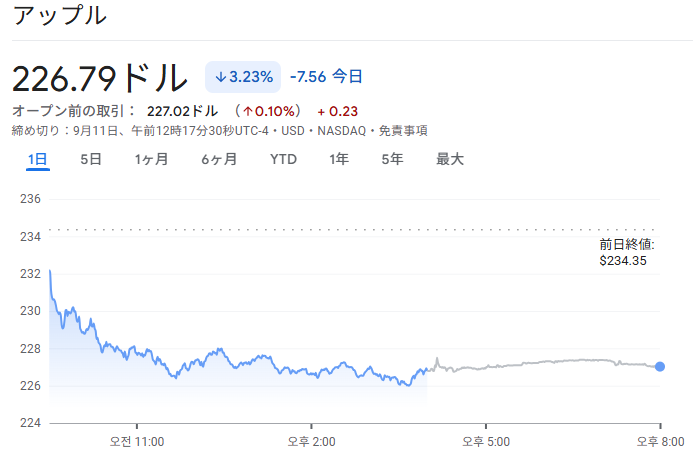
Task: Click the red up-arrow 0.10% indicator
Action: [268, 111]
